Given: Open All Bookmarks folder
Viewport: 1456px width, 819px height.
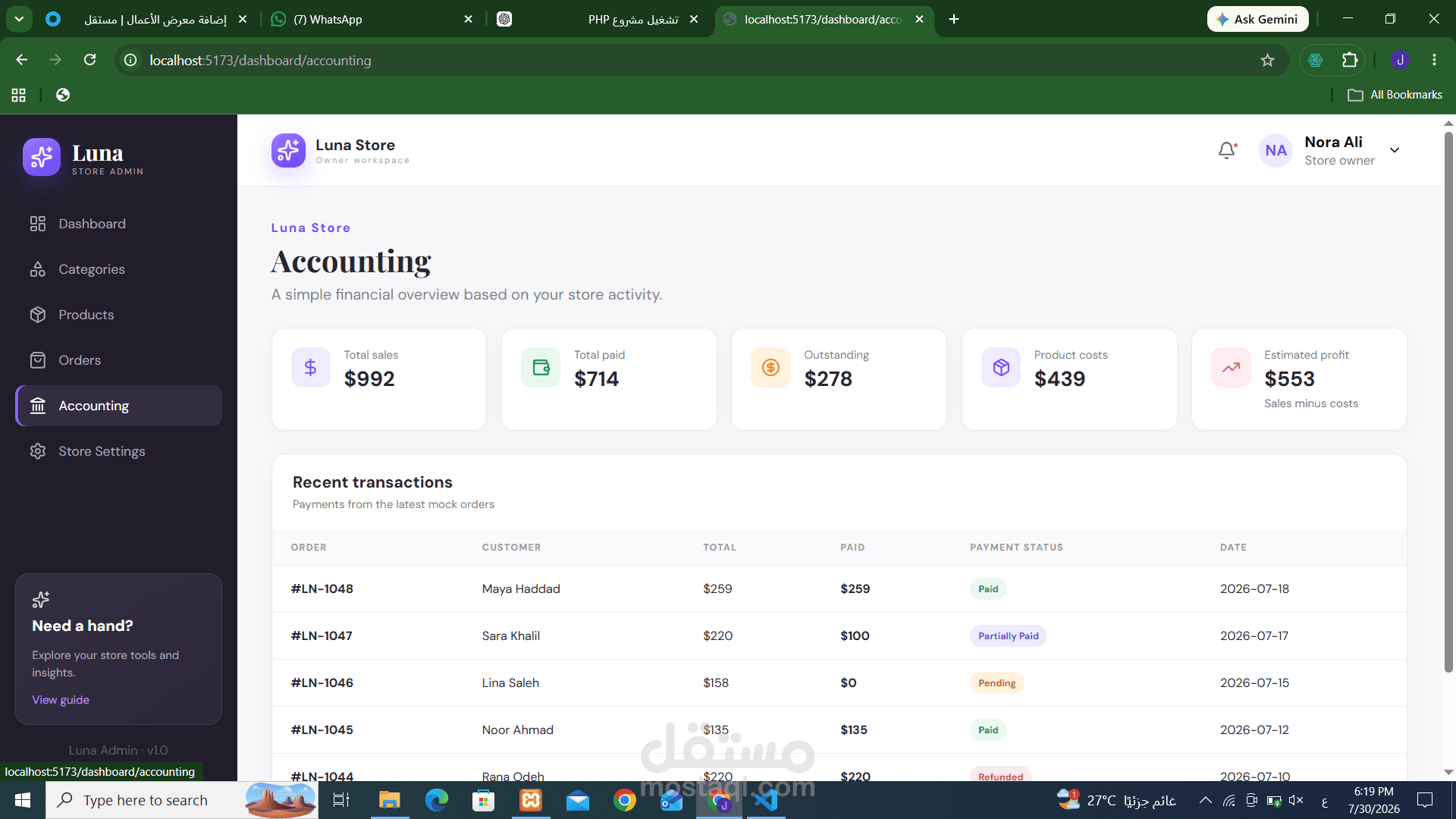Looking at the screenshot, I should coord(1395,95).
